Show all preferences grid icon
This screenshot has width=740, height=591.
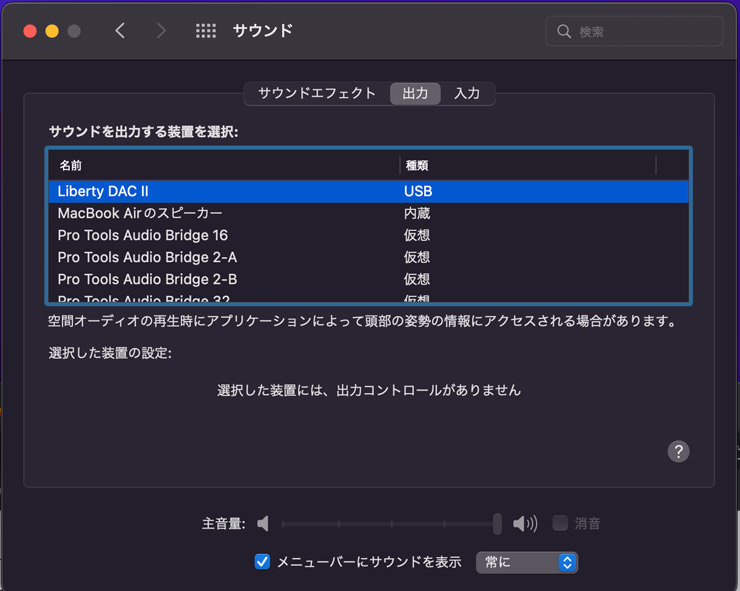(206, 31)
